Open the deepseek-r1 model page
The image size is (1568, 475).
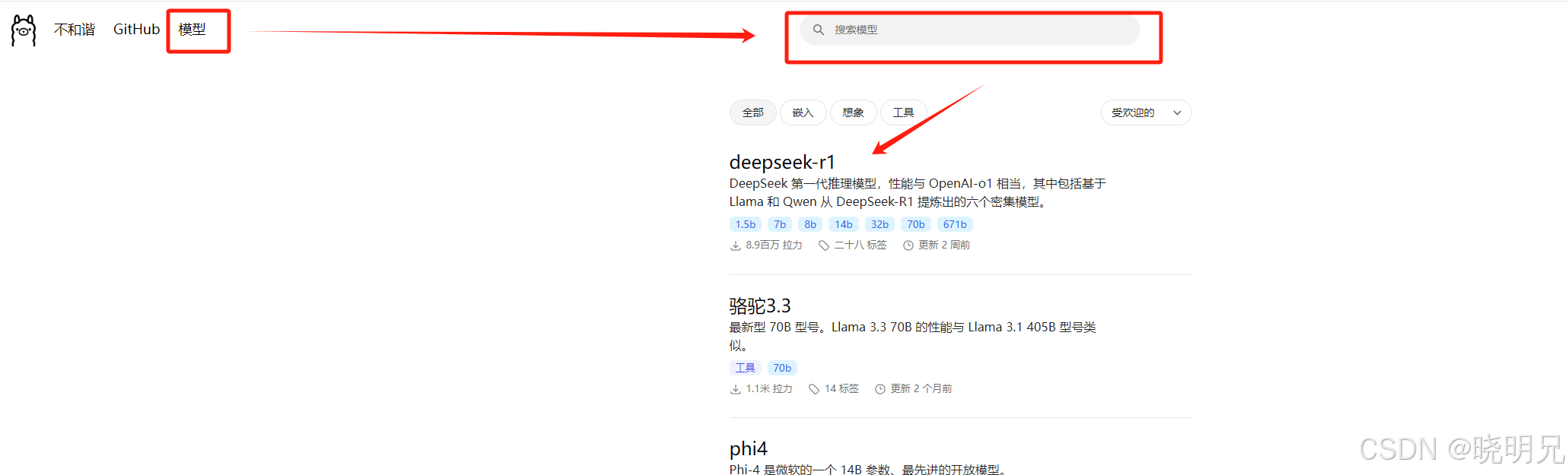[782, 162]
